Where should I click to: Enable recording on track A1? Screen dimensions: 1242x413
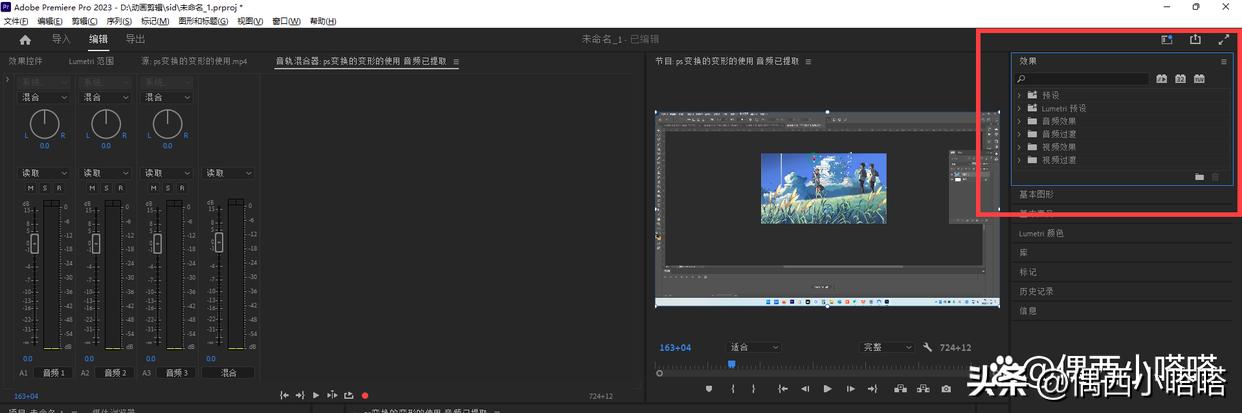tap(58, 188)
